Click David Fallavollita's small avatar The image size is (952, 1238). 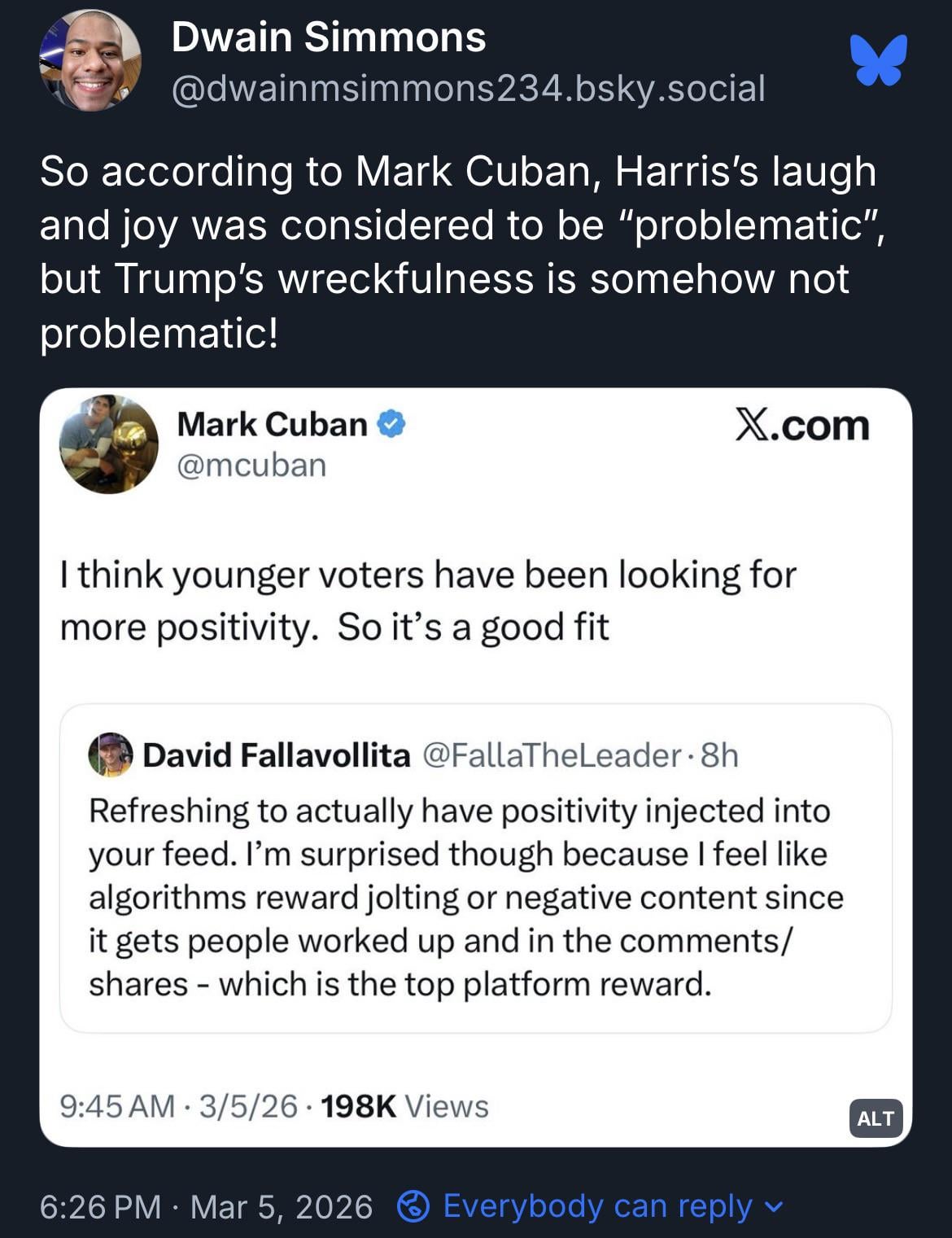click(111, 755)
